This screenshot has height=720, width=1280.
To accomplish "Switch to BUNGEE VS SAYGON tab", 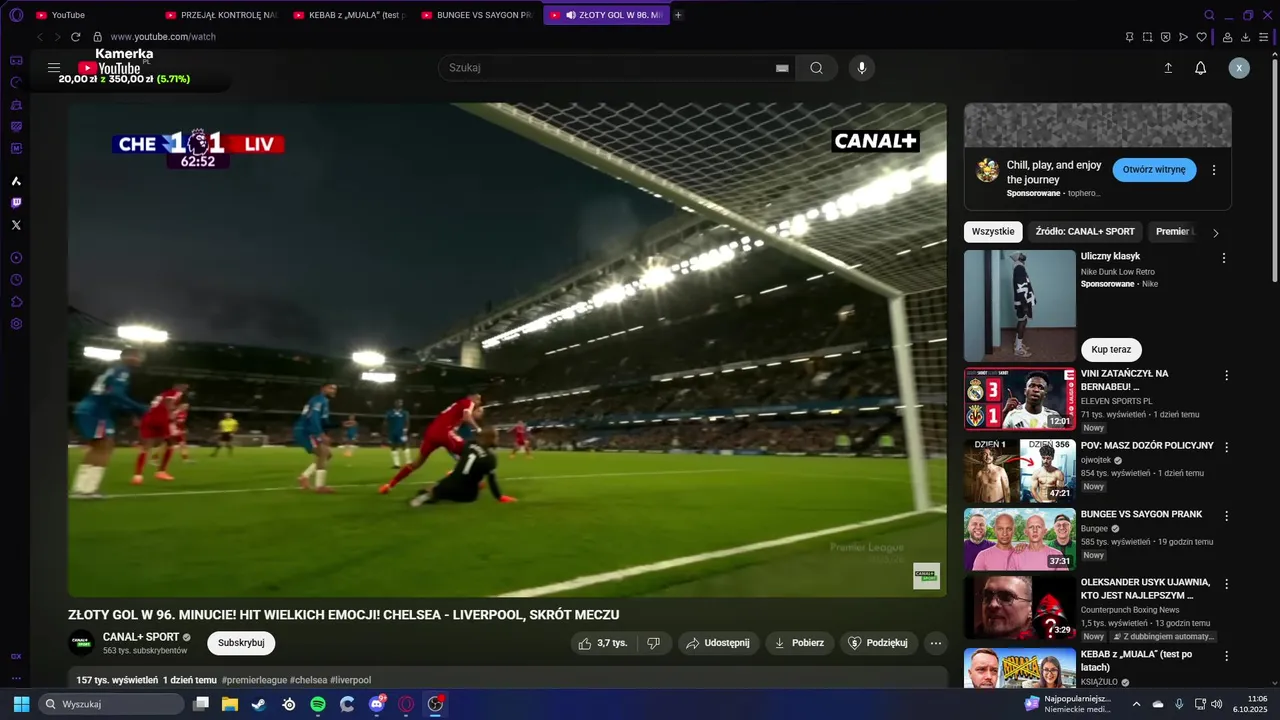I will 477,15.
